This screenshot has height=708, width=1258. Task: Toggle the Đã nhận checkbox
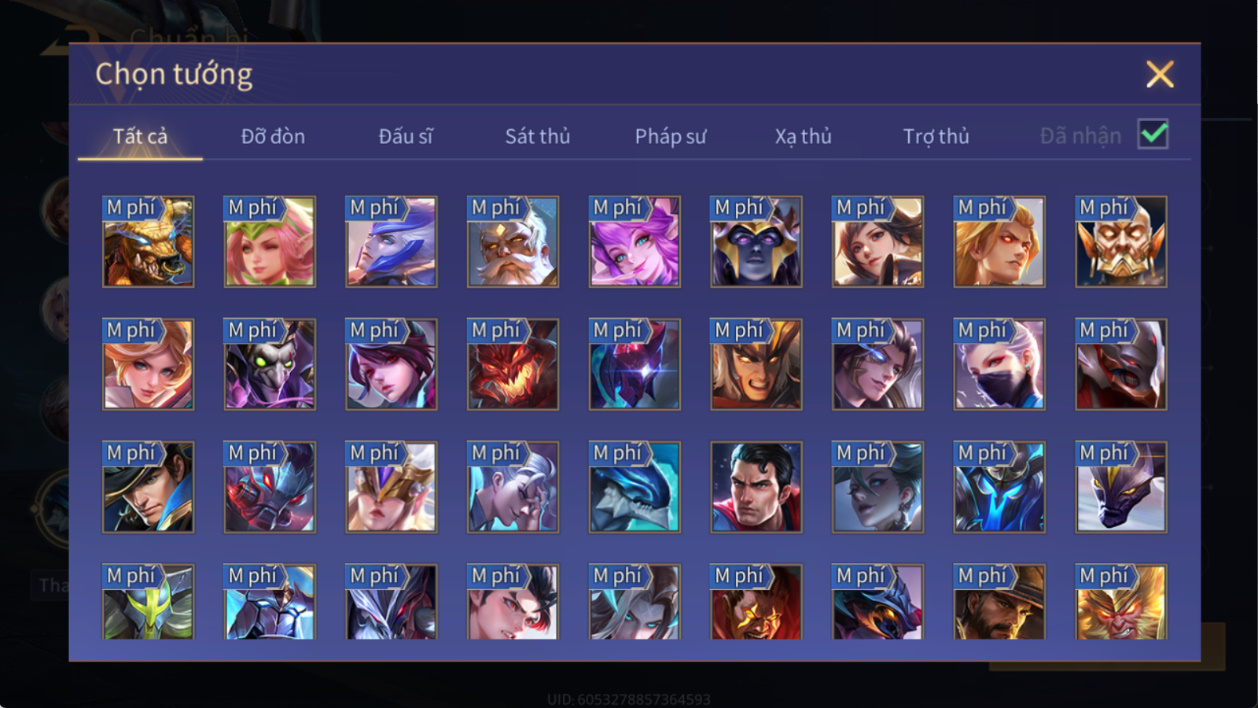(1153, 134)
